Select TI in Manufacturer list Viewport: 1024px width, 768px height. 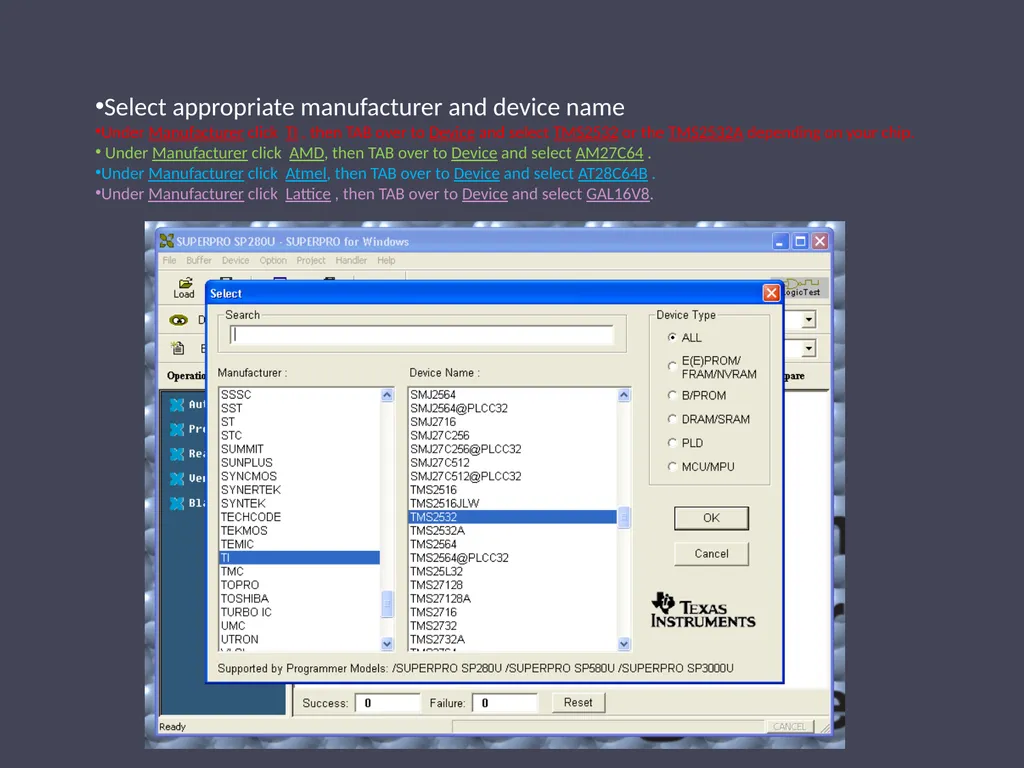(x=300, y=558)
